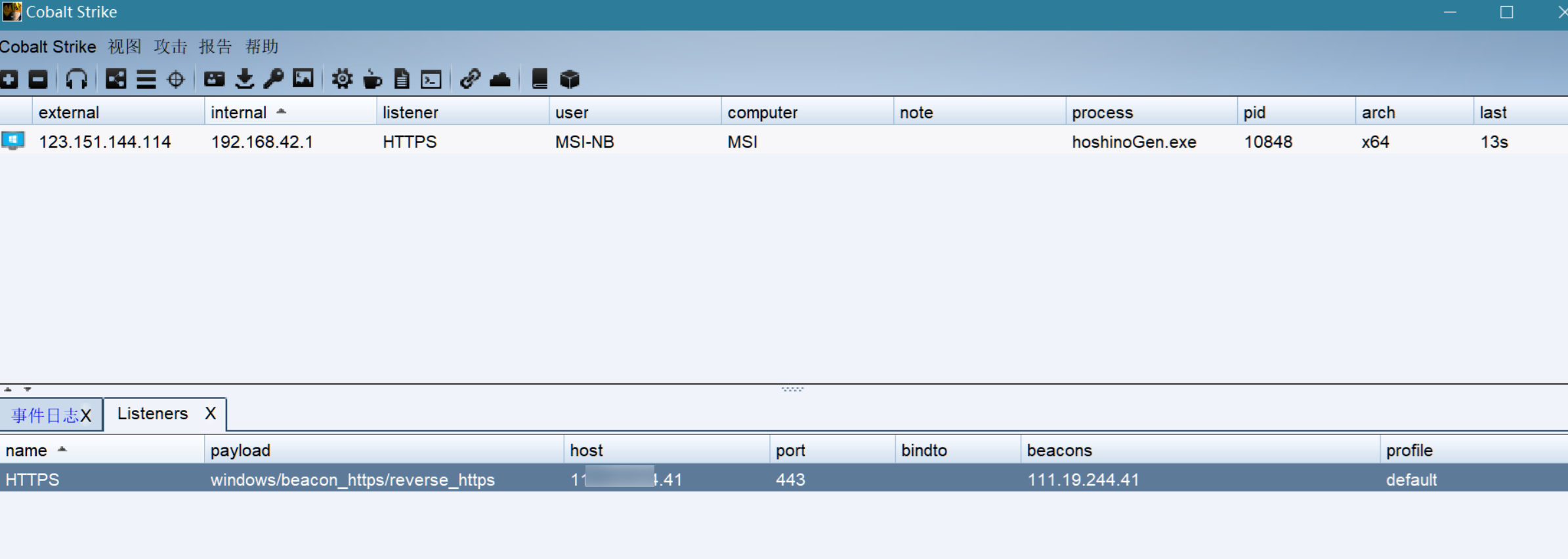Open keystrokes view key icon
This screenshot has width=1568, height=559.
pyautogui.click(x=273, y=79)
